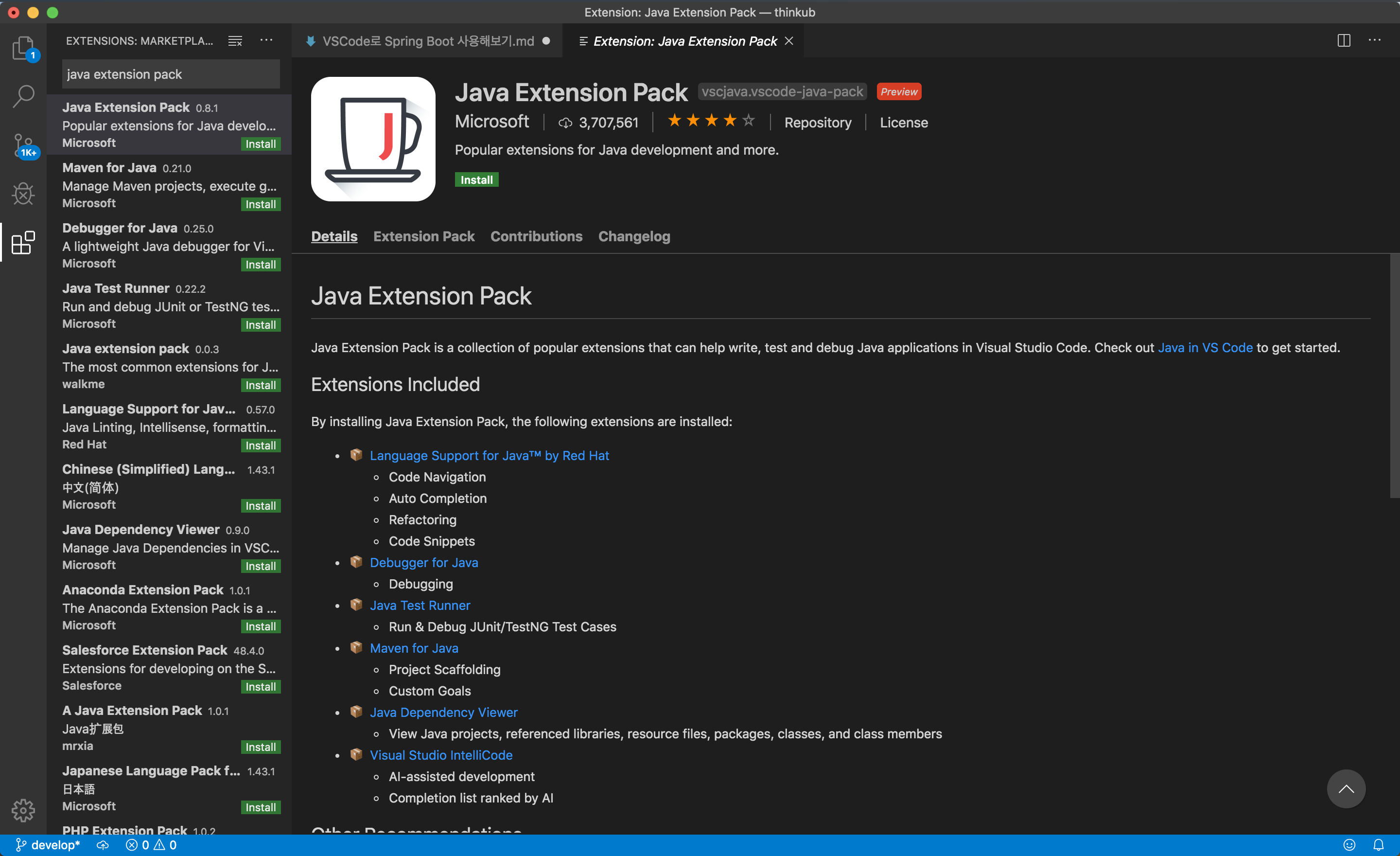Select Salesforce Extension Pack in list

169,667
